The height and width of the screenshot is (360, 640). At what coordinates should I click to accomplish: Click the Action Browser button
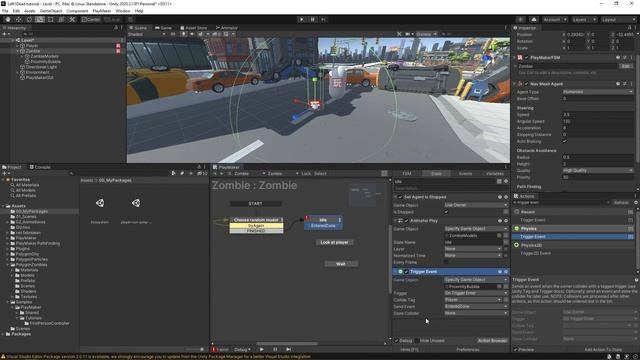492,340
